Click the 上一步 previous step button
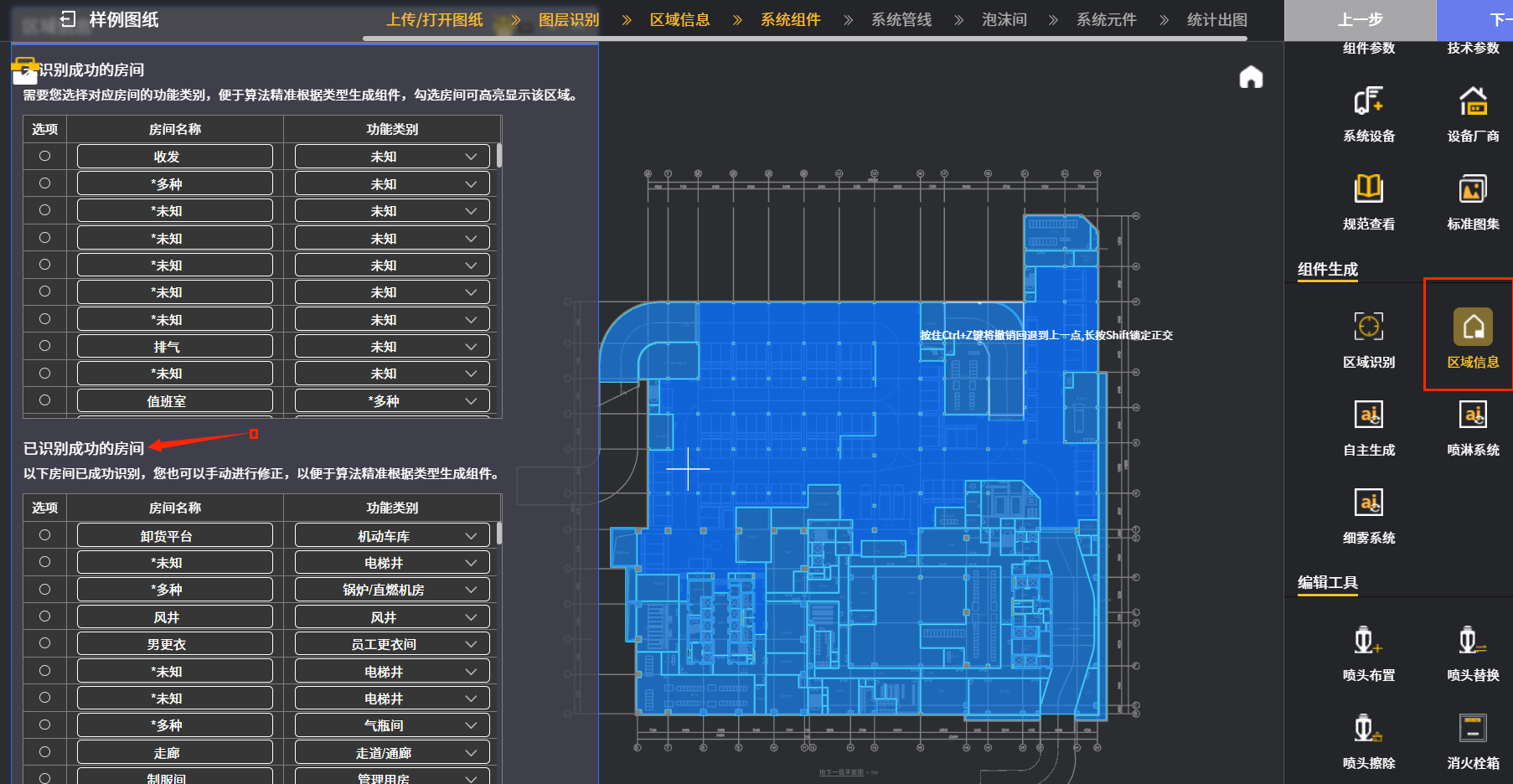This screenshot has width=1513, height=784. pyautogui.click(x=1360, y=20)
